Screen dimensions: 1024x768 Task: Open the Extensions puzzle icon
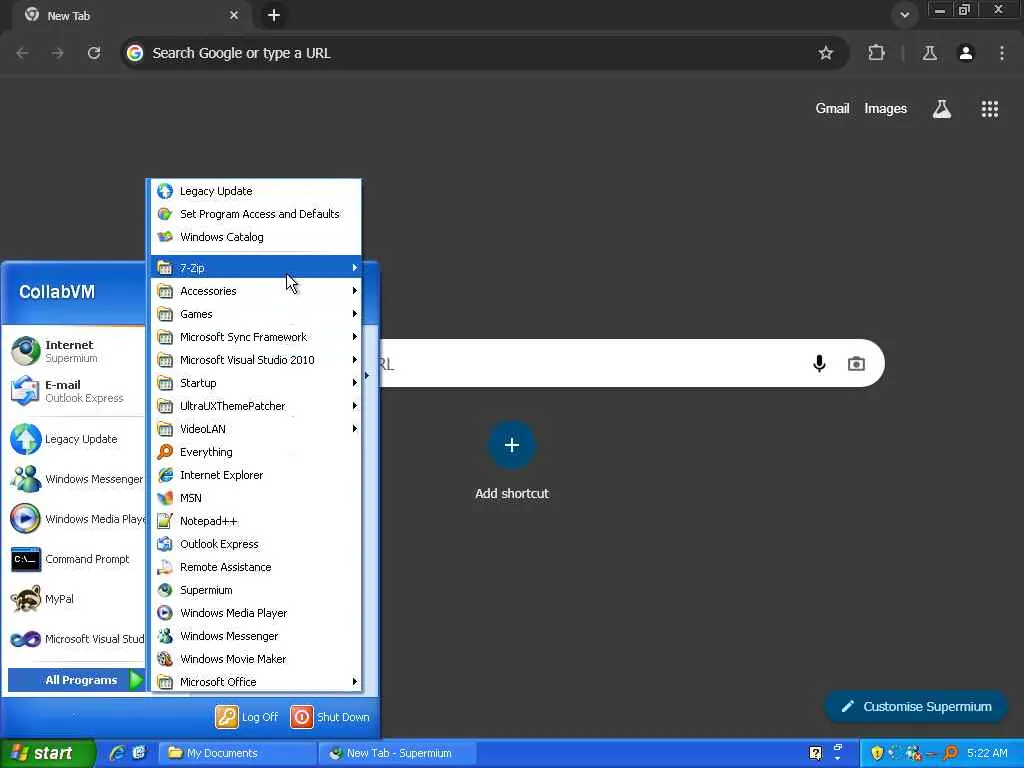click(x=876, y=53)
